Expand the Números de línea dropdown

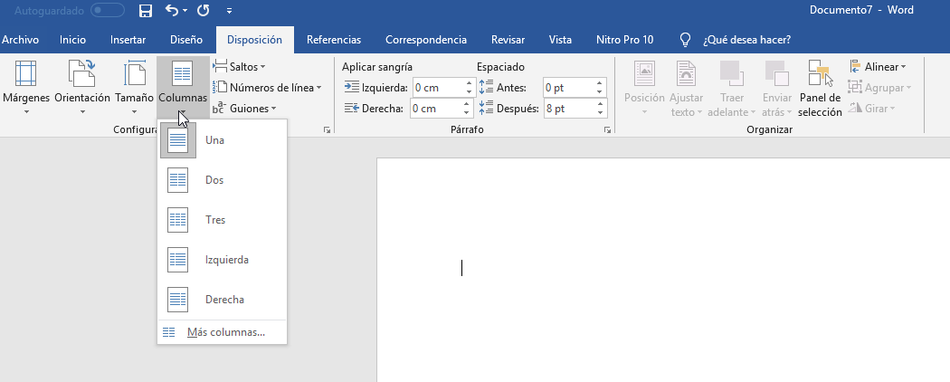pyautogui.click(x=267, y=87)
